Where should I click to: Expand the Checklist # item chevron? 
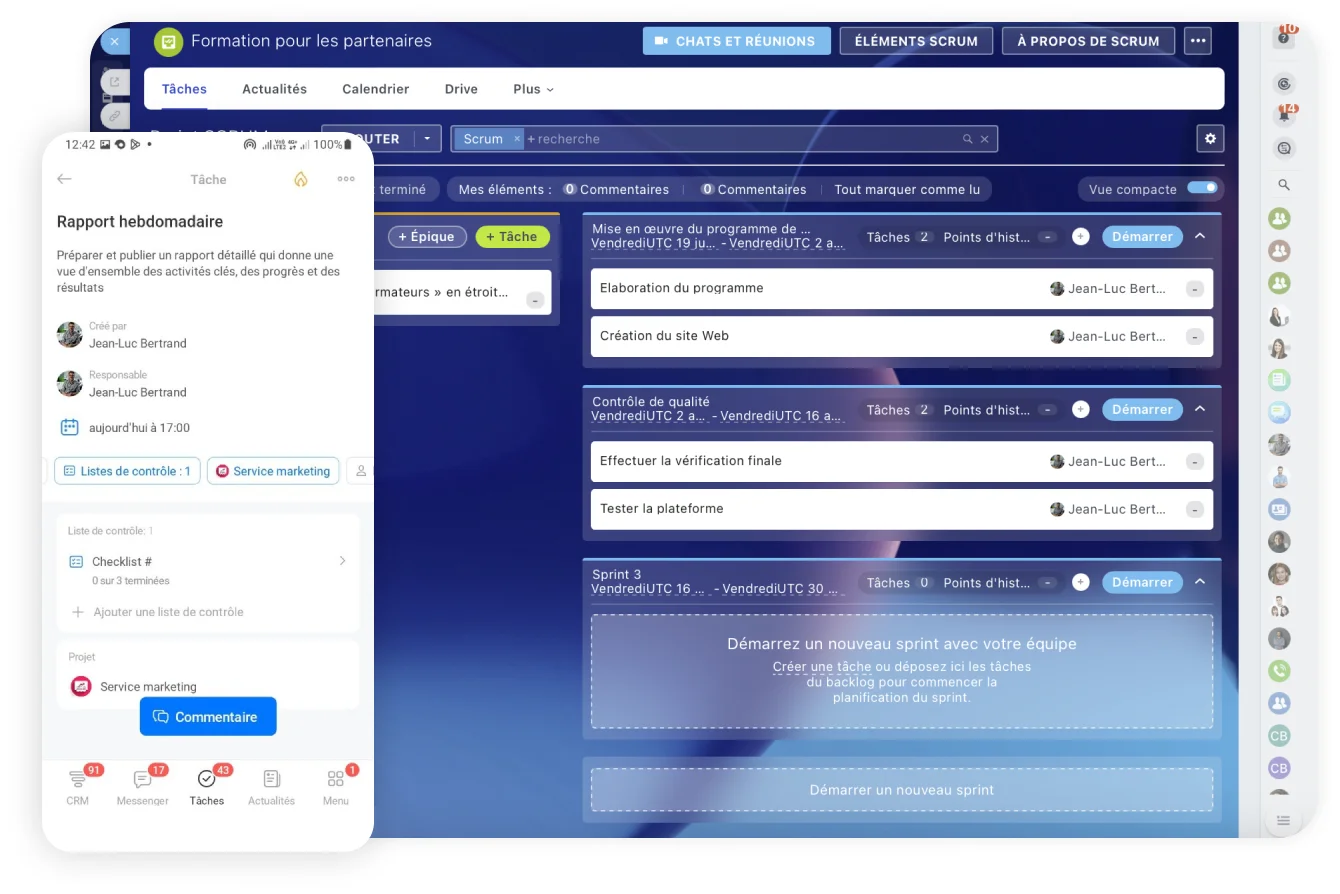(342, 561)
